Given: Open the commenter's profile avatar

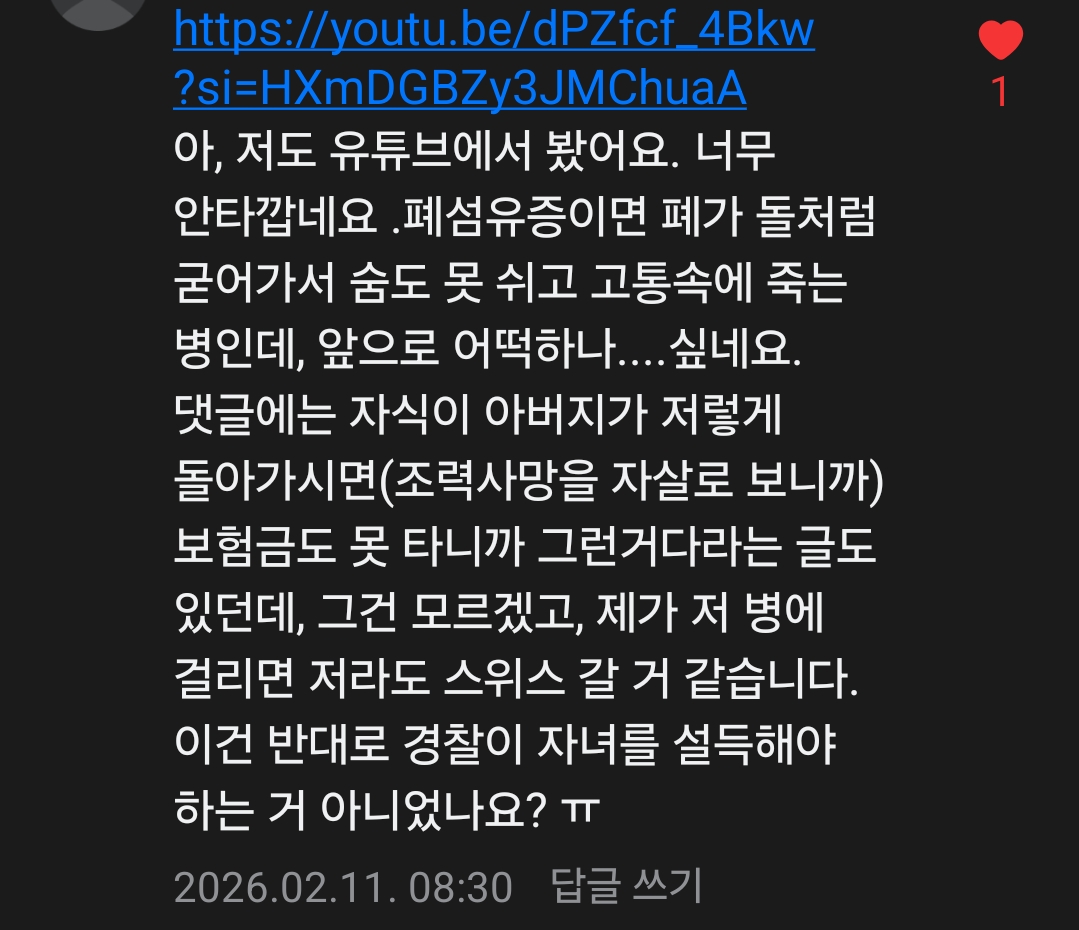Looking at the screenshot, I should 98,12.
